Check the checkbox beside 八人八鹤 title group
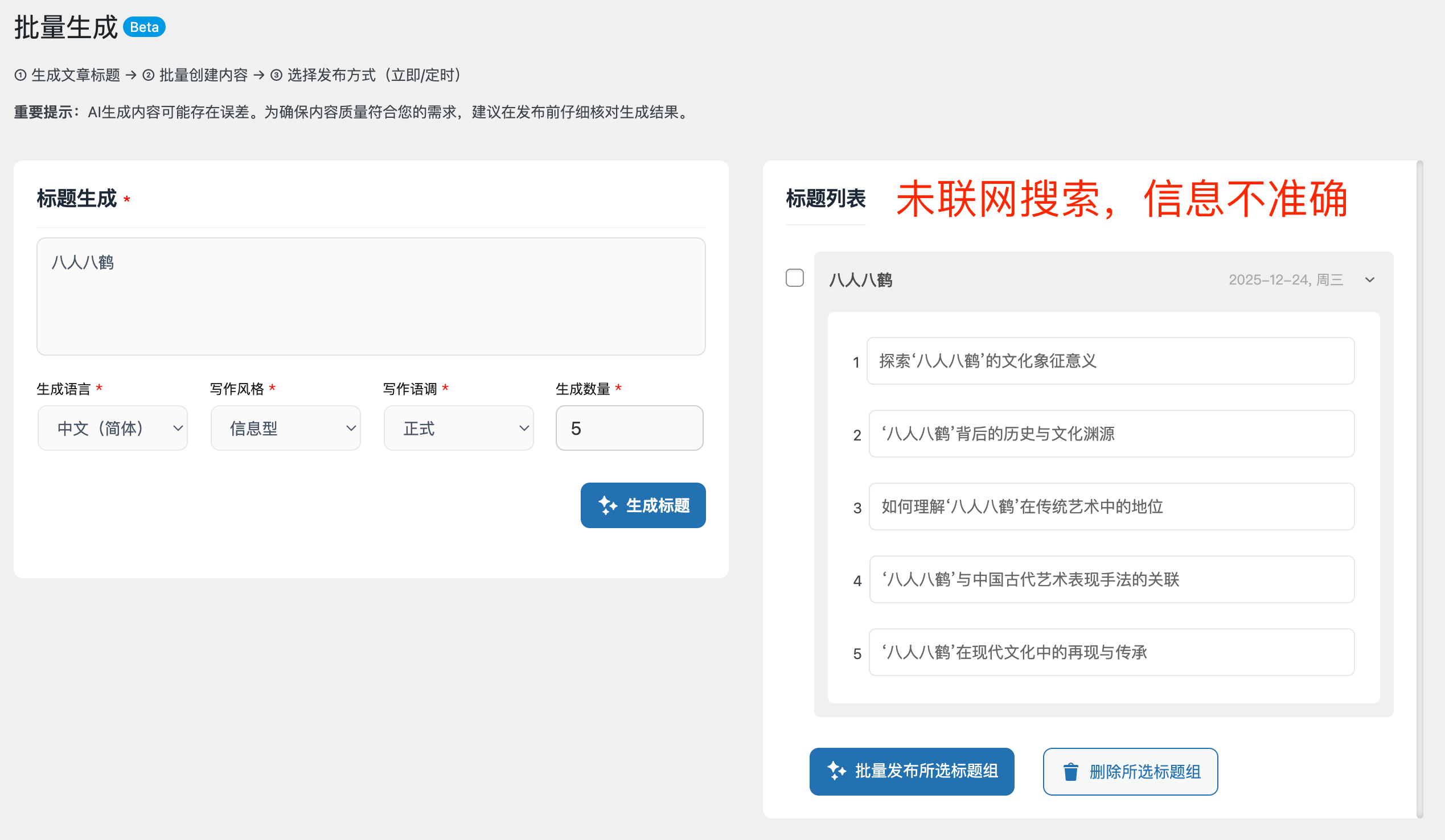The image size is (1445, 840). point(795,278)
